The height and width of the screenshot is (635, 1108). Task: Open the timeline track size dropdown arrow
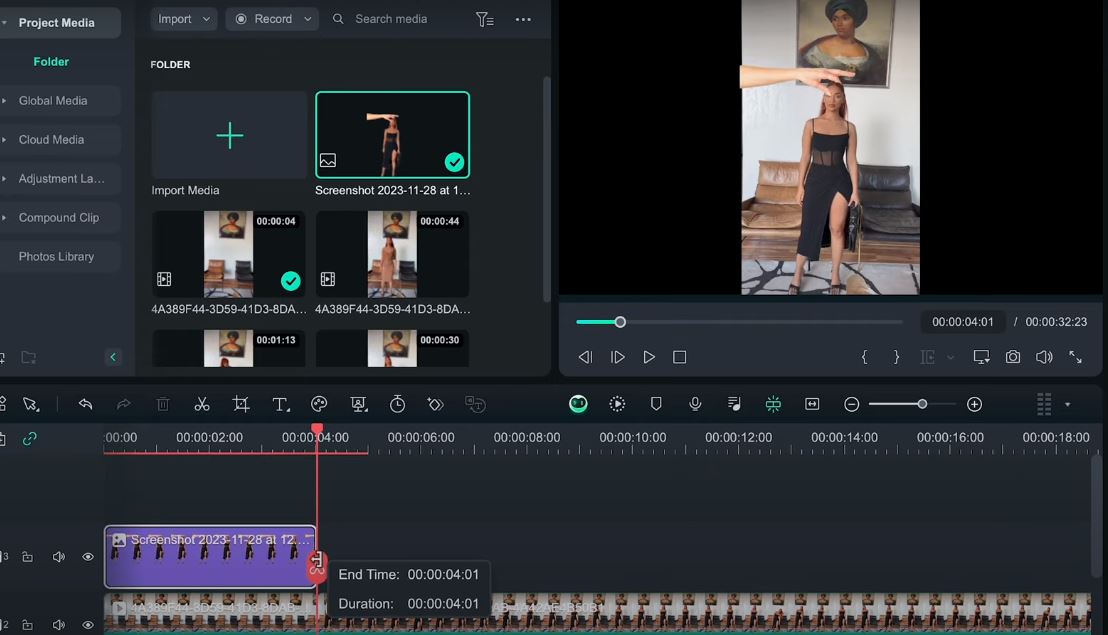click(x=1068, y=405)
